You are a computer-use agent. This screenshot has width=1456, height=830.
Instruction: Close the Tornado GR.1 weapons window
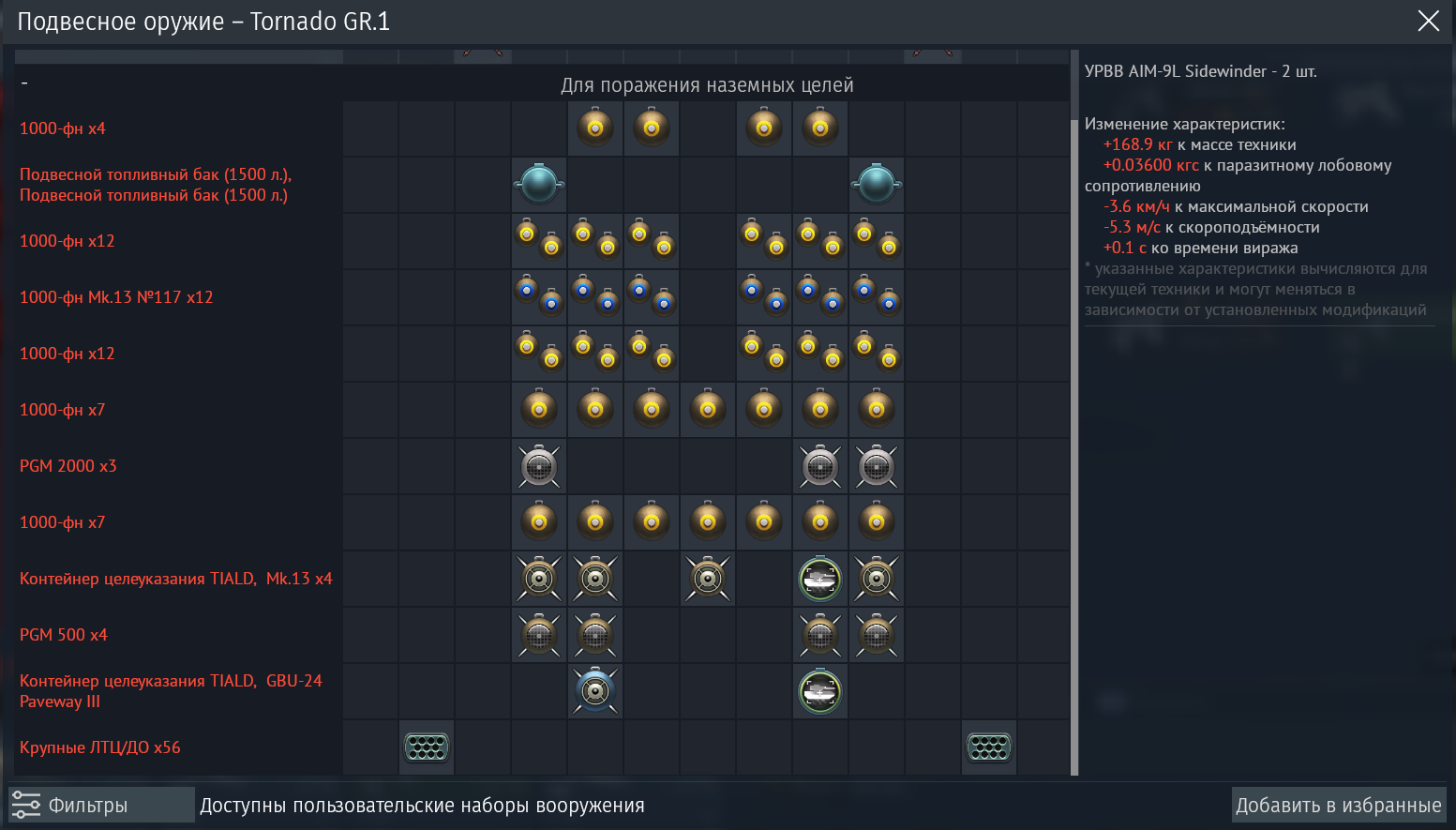pyautogui.click(x=1428, y=21)
